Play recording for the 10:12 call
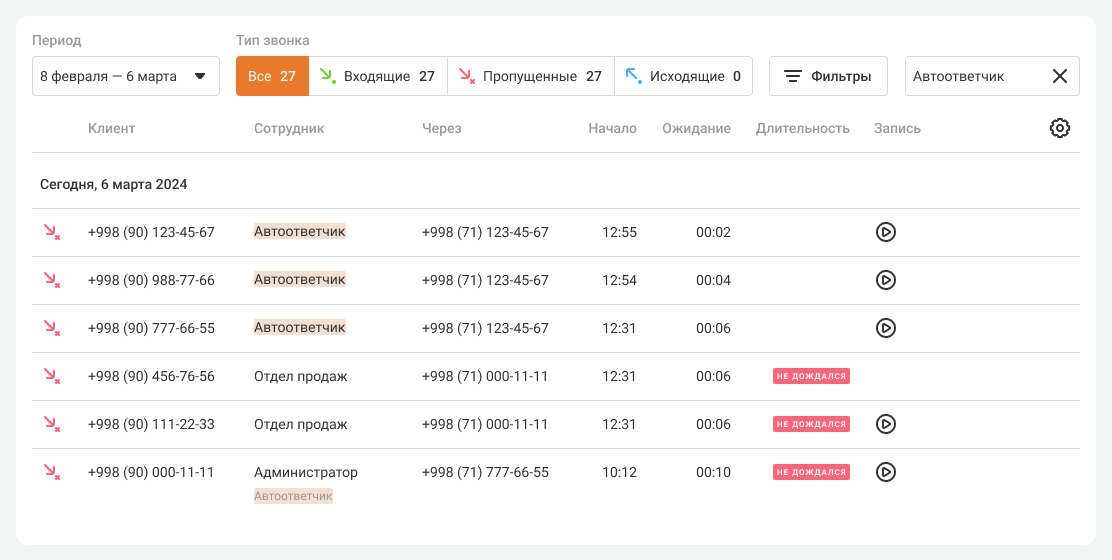 tap(885, 472)
